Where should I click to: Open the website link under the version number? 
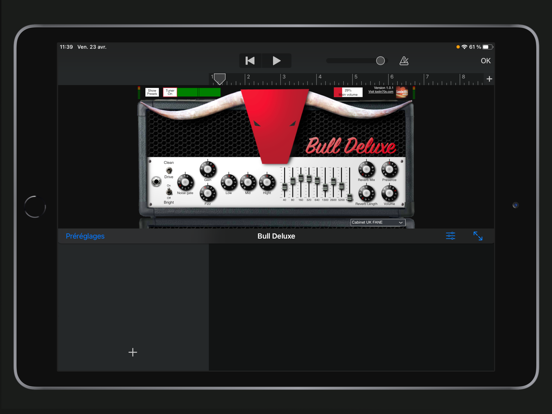pyautogui.click(x=381, y=92)
